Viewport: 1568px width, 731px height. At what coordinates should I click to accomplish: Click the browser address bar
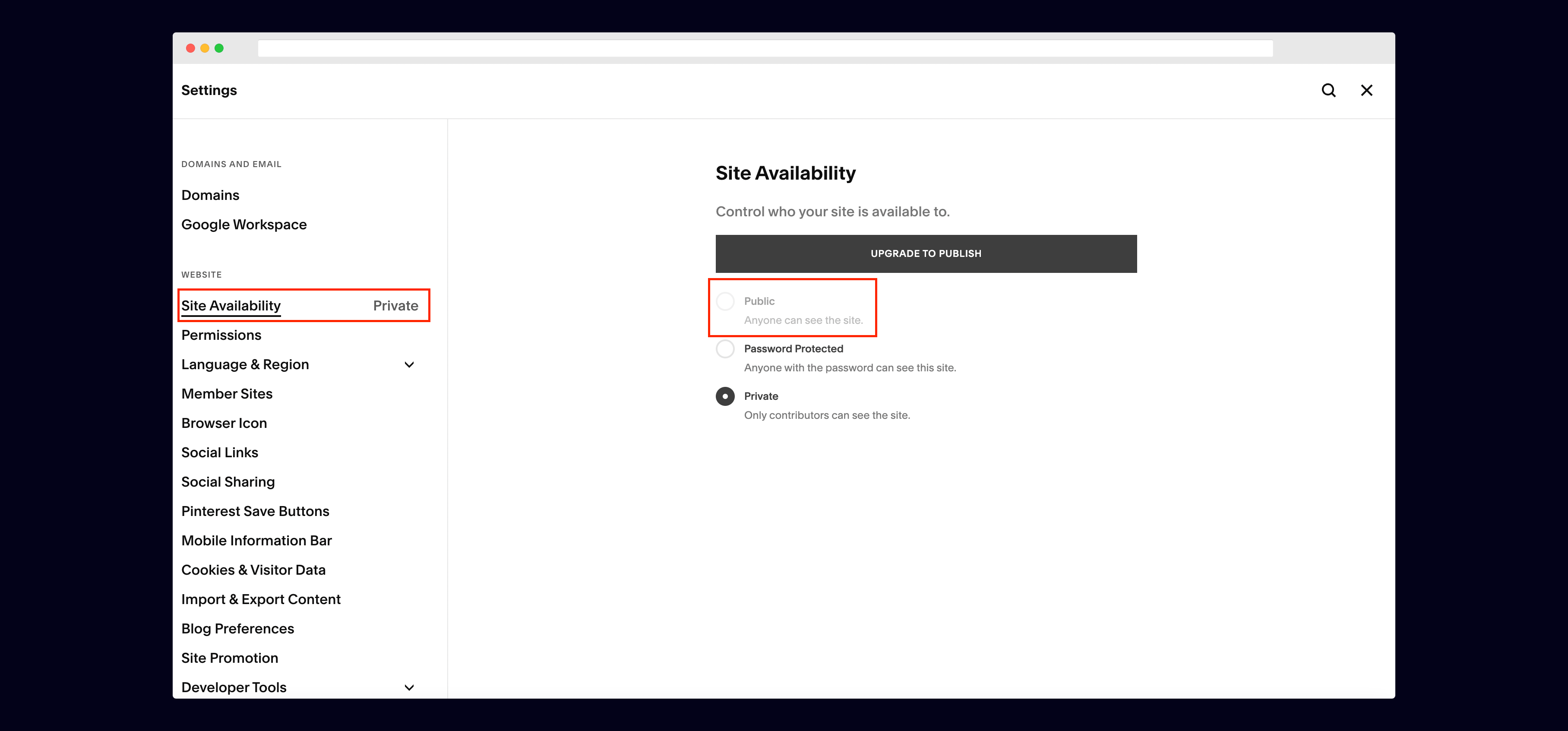coord(765,48)
